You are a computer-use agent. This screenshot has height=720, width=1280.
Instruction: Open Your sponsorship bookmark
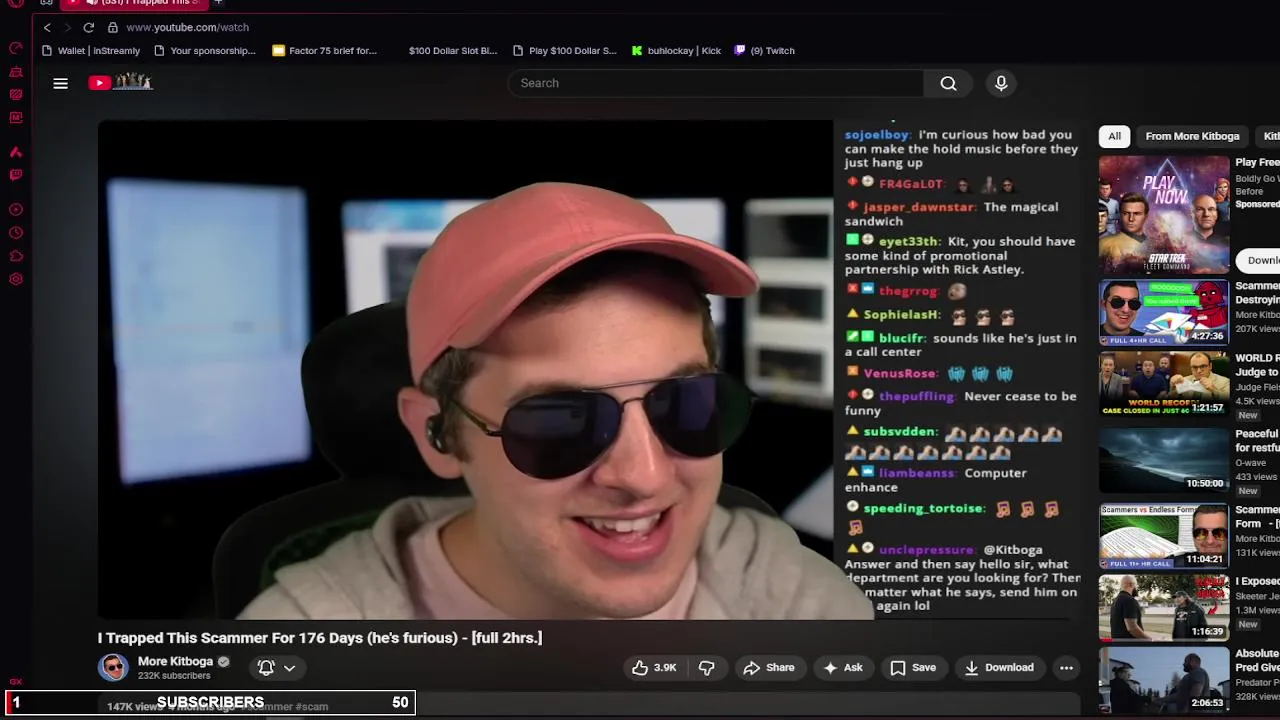[205, 50]
